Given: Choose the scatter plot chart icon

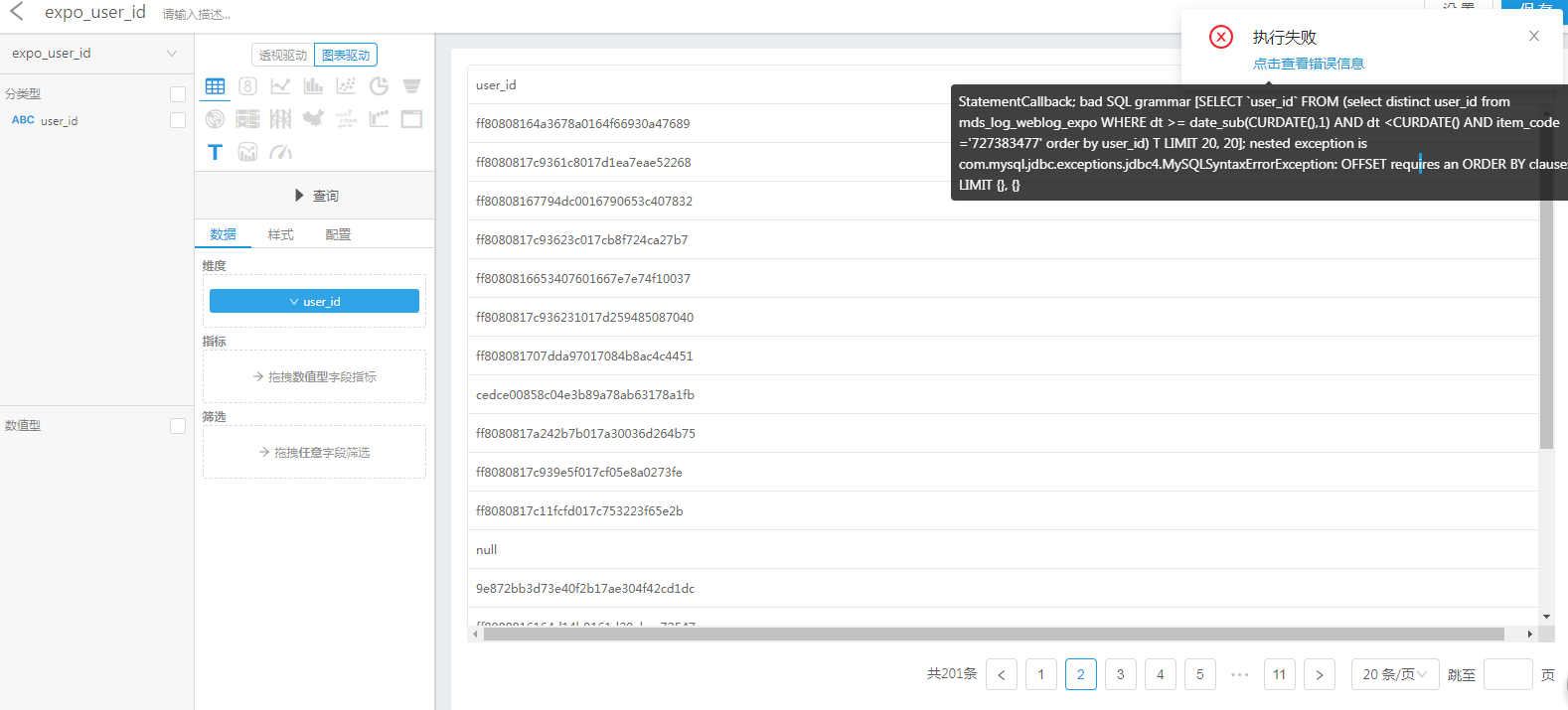Looking at the screenshot, I should [346, 86].
